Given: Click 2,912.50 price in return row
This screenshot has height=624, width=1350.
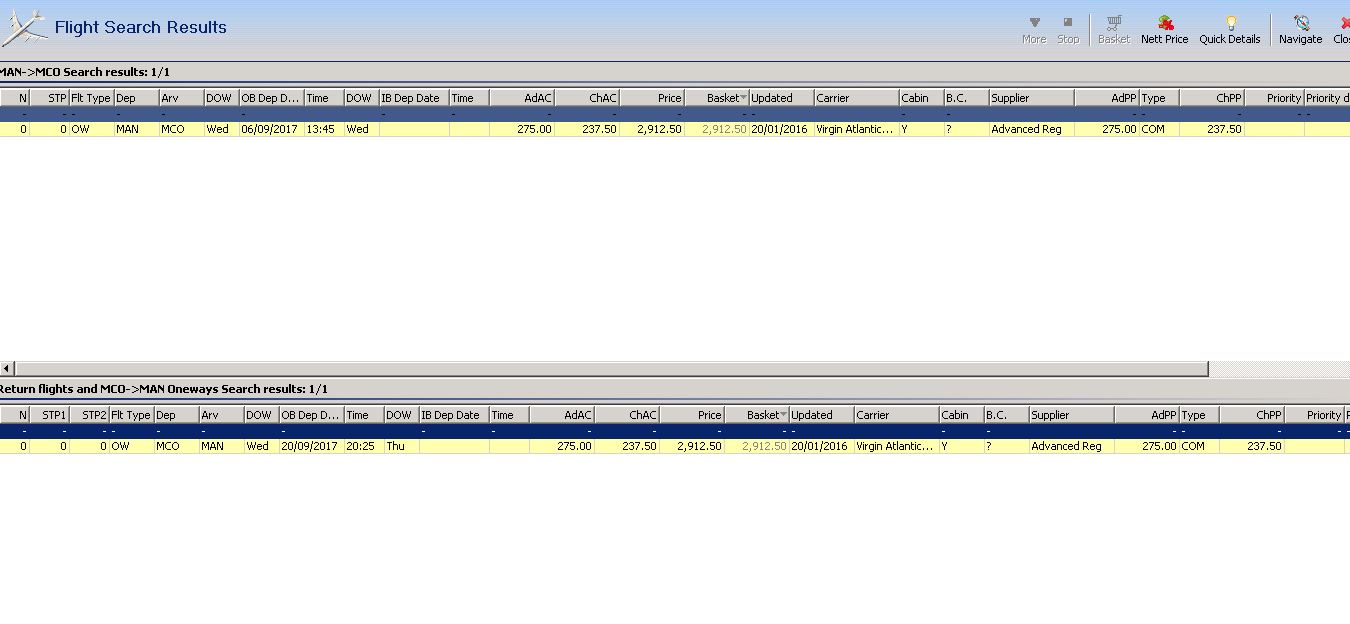Looking at the screenshot, I should tap(692, 446).
